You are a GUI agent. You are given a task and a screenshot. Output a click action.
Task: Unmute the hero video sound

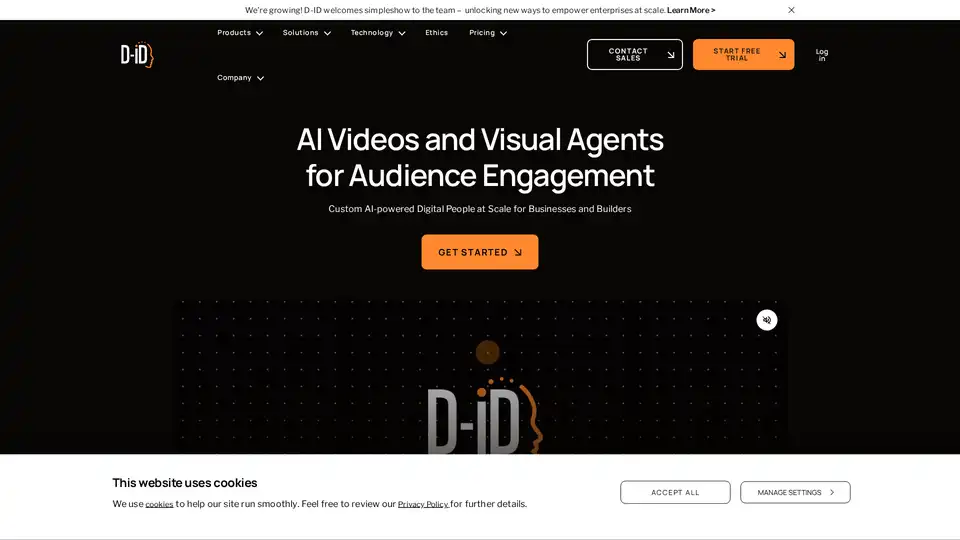767,320
